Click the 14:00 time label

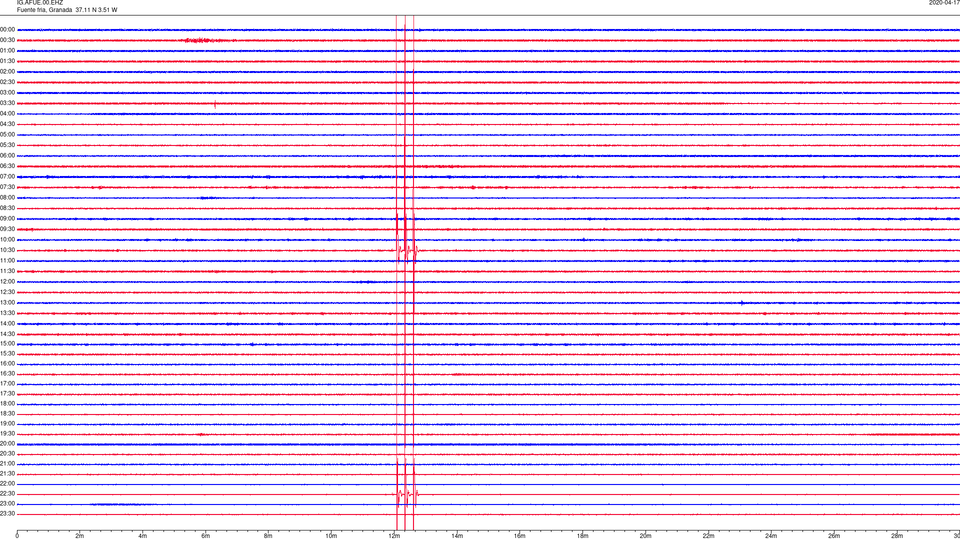point(8,323)
